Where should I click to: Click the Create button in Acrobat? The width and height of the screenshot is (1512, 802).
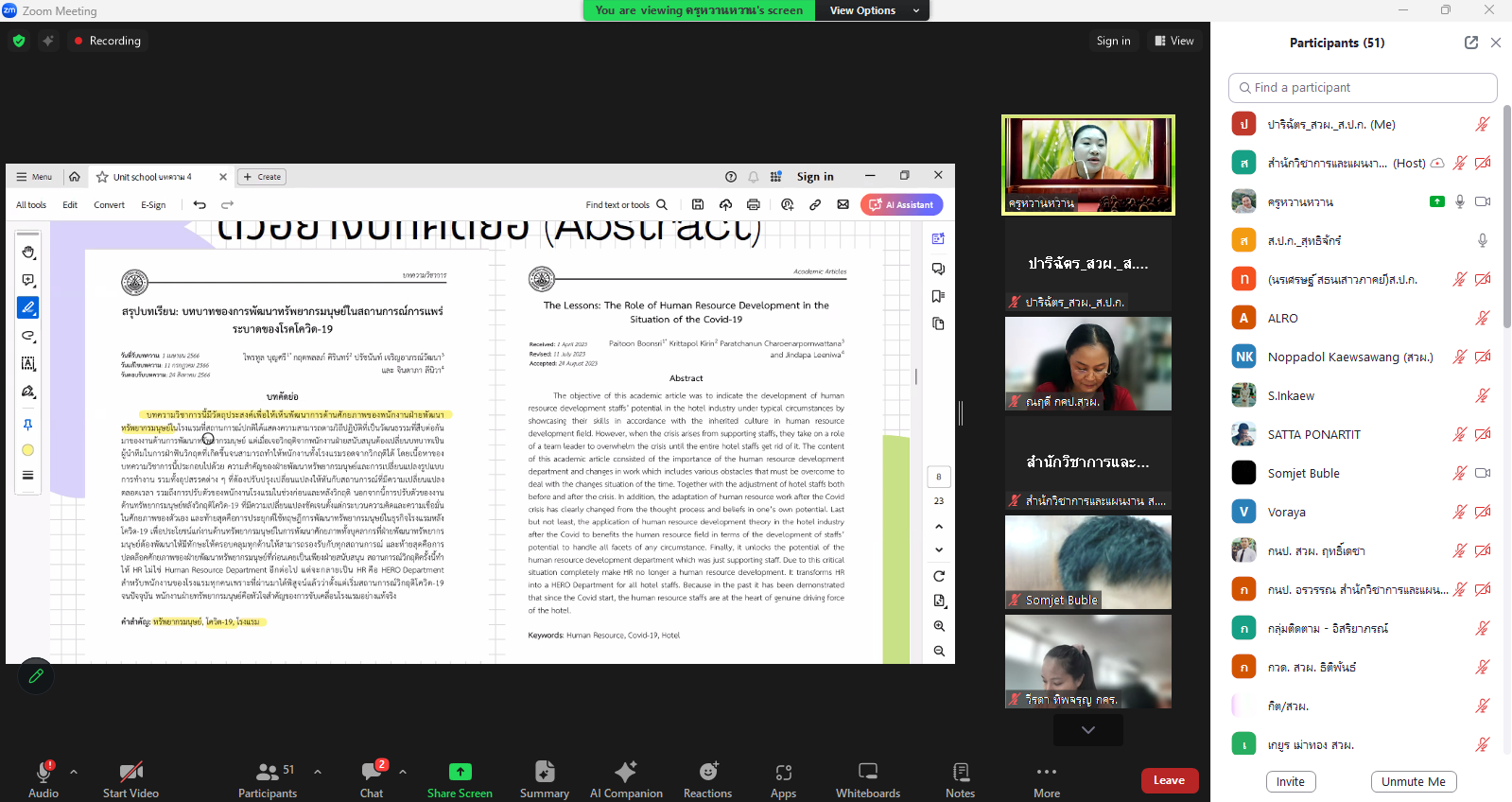(x=262, y=177)
